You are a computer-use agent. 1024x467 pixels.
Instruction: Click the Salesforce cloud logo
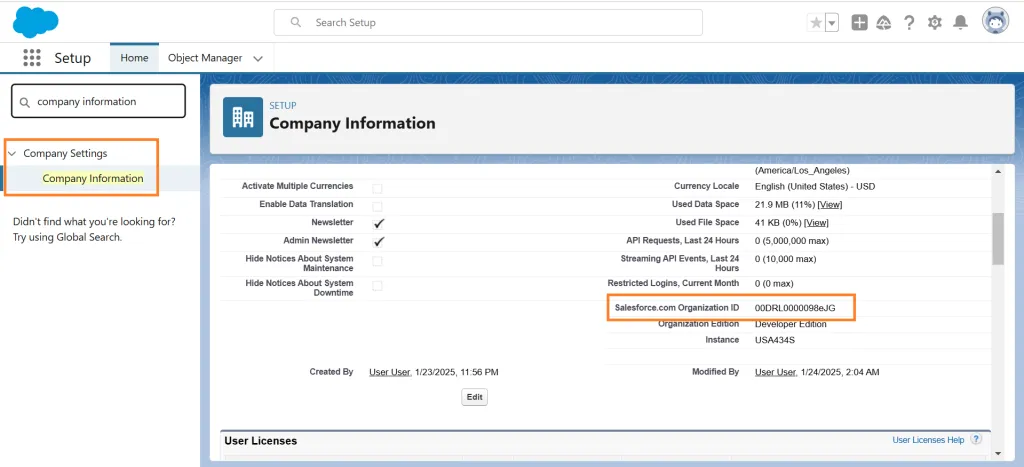coord(36,22)
